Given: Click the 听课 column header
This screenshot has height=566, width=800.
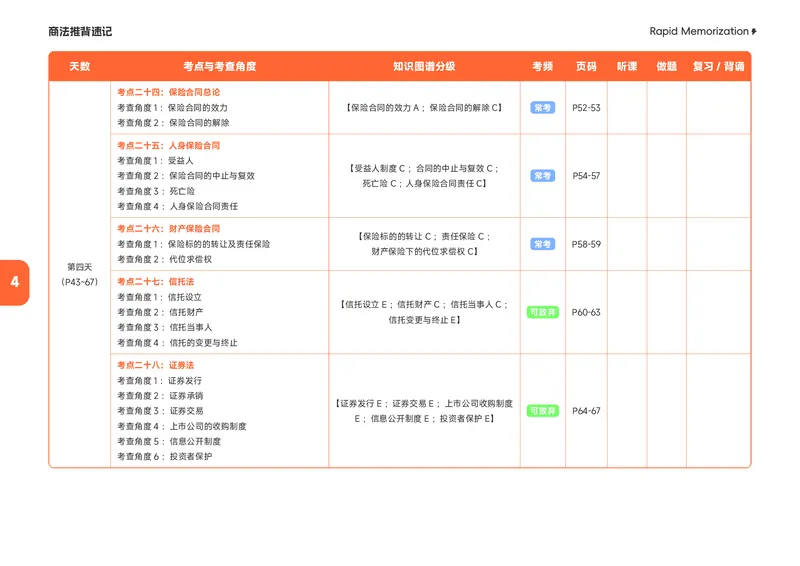Looking at the screenshot, I should (x=627, y=66).
